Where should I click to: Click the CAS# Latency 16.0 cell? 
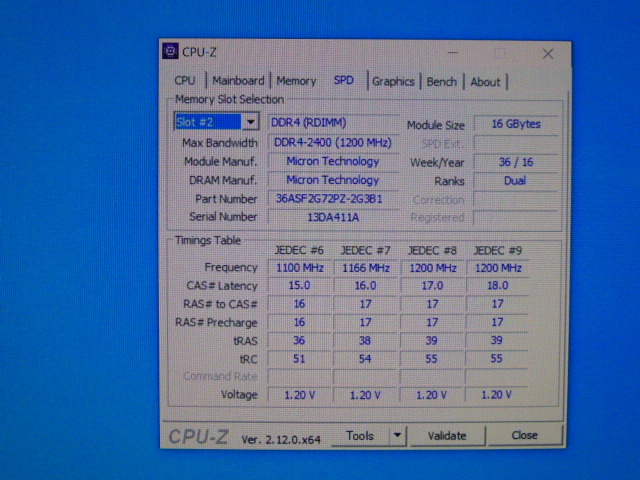[x=366, y=285]
